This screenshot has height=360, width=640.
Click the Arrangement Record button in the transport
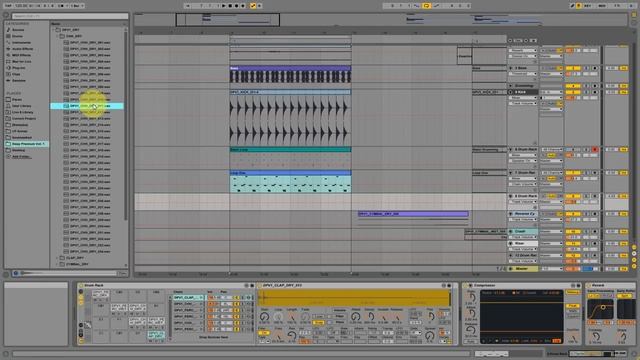pyautogui.click(x=237, y=6)
